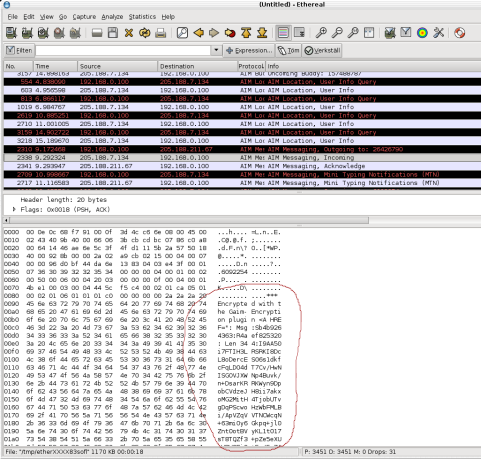This screenshot has height=459, width=481.
Task: Find a packet magnifier icon
Action: pos(182,33)
